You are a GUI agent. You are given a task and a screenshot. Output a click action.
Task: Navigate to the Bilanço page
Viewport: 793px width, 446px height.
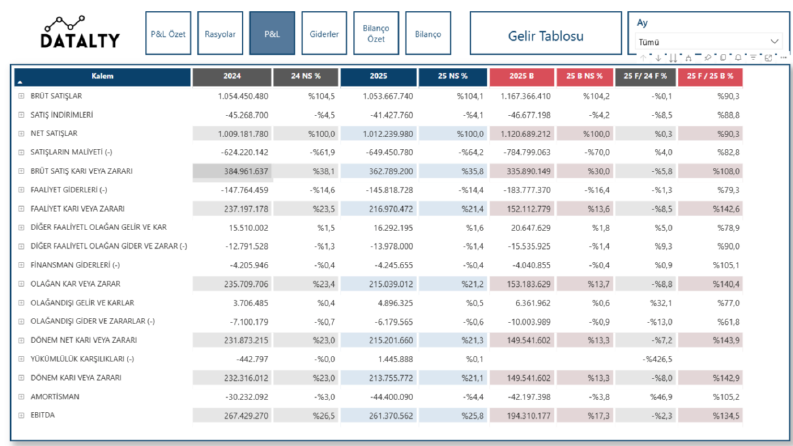click(x=428, y=33)
